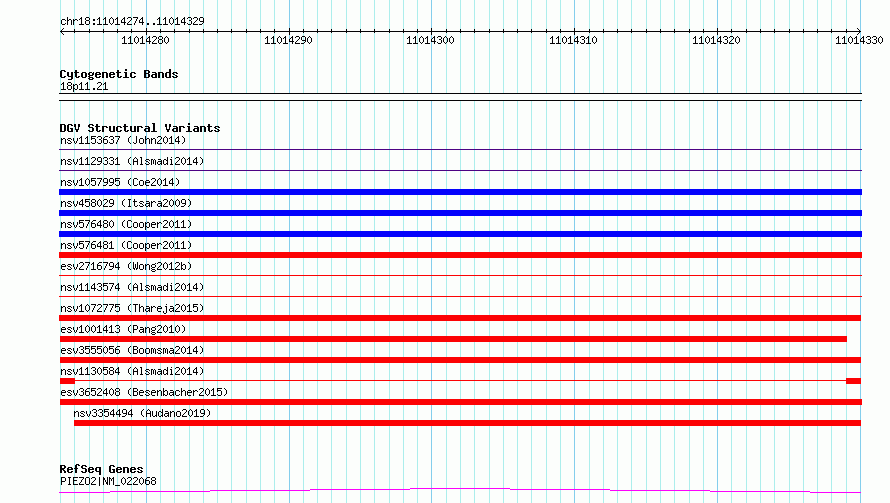Open the RefSeq Genes track title
This screenshot has height=503, width=890.
[102, 469]
